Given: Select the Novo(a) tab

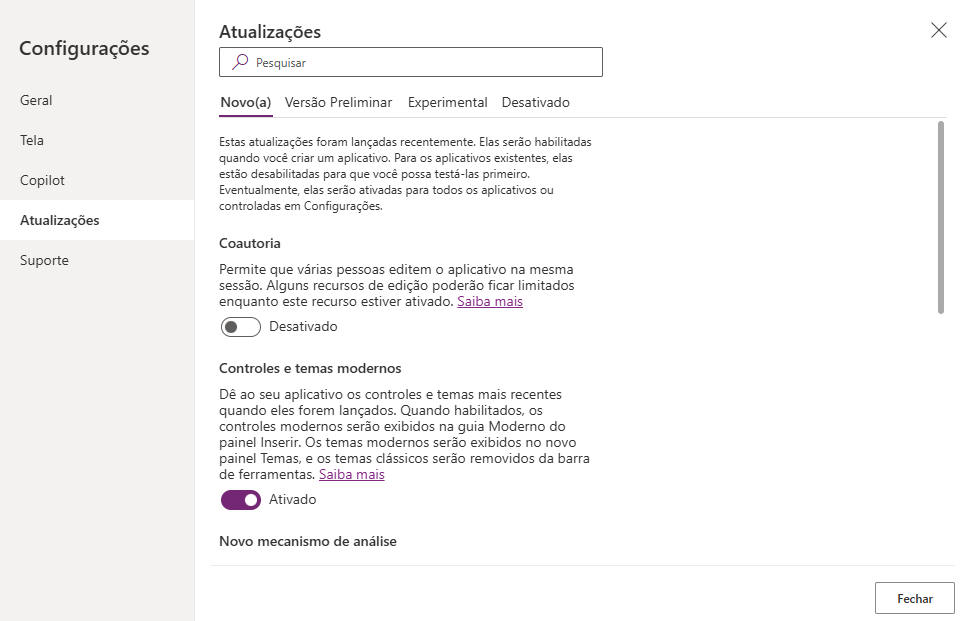Looking at the screenshot, I should (246, 102).
